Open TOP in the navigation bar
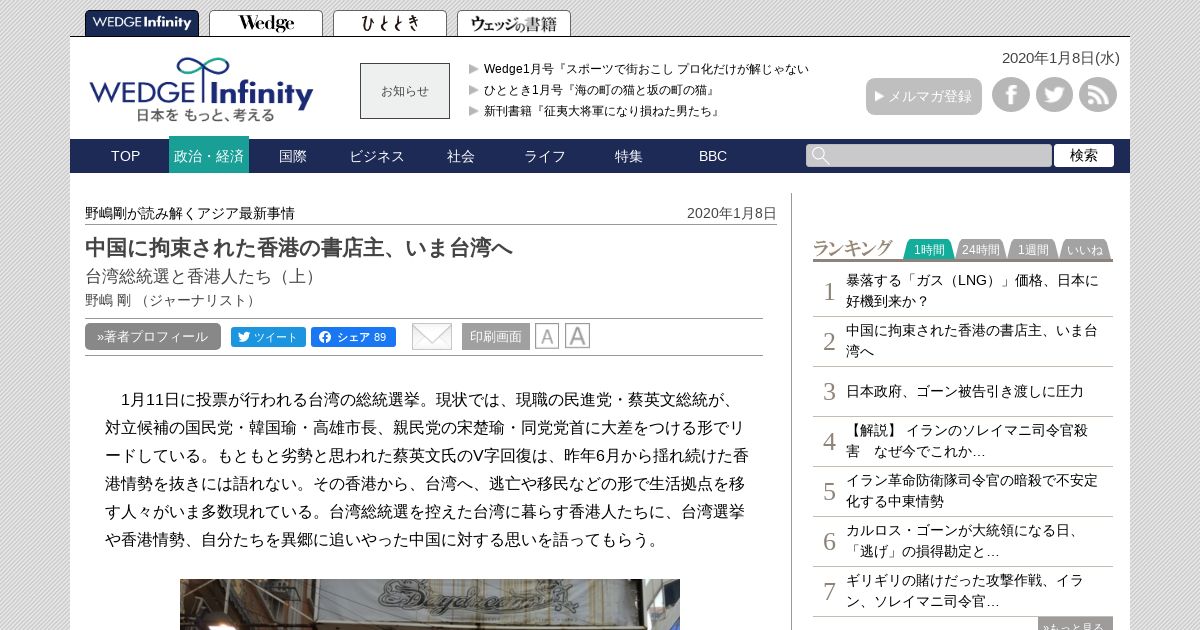 click(126, 156)
